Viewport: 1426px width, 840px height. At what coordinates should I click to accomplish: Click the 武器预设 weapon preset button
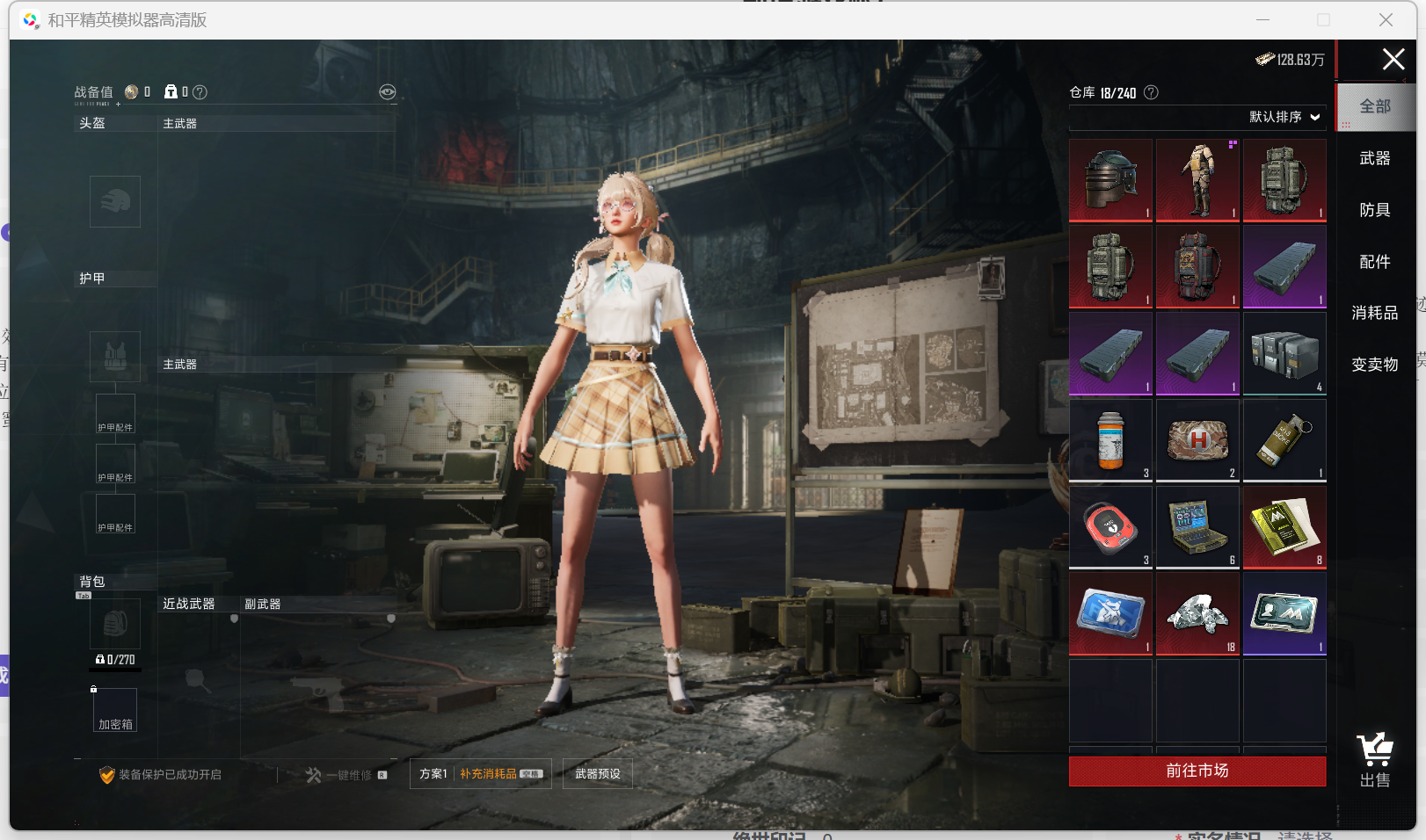click(x=598, y=774)
